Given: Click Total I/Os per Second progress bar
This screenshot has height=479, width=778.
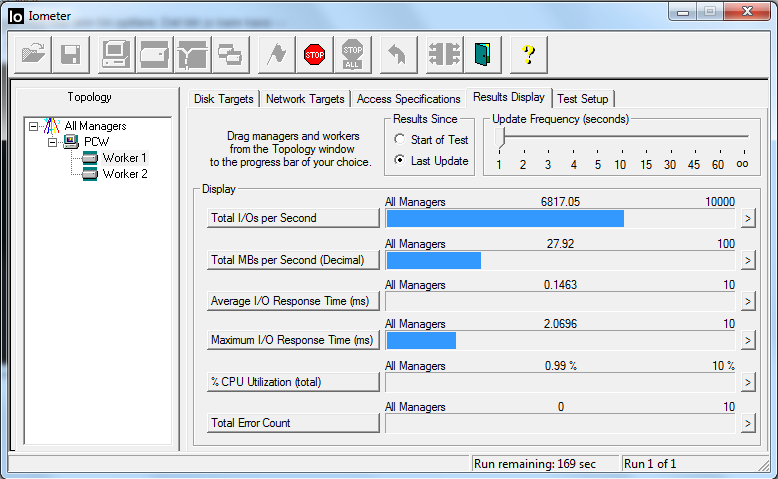Looking at the screenshot, I should tap(560, 218).
